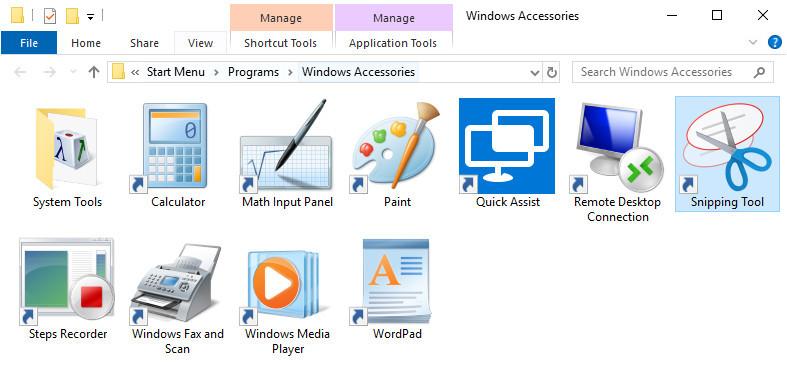Click the Manage label above Shortcut Tools

coord(281,18)
